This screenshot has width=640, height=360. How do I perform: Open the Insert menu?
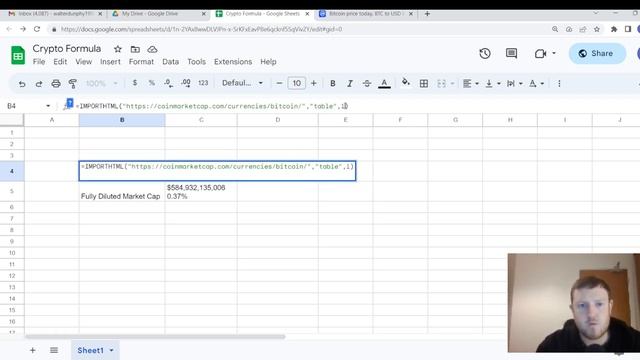[110, 62]
